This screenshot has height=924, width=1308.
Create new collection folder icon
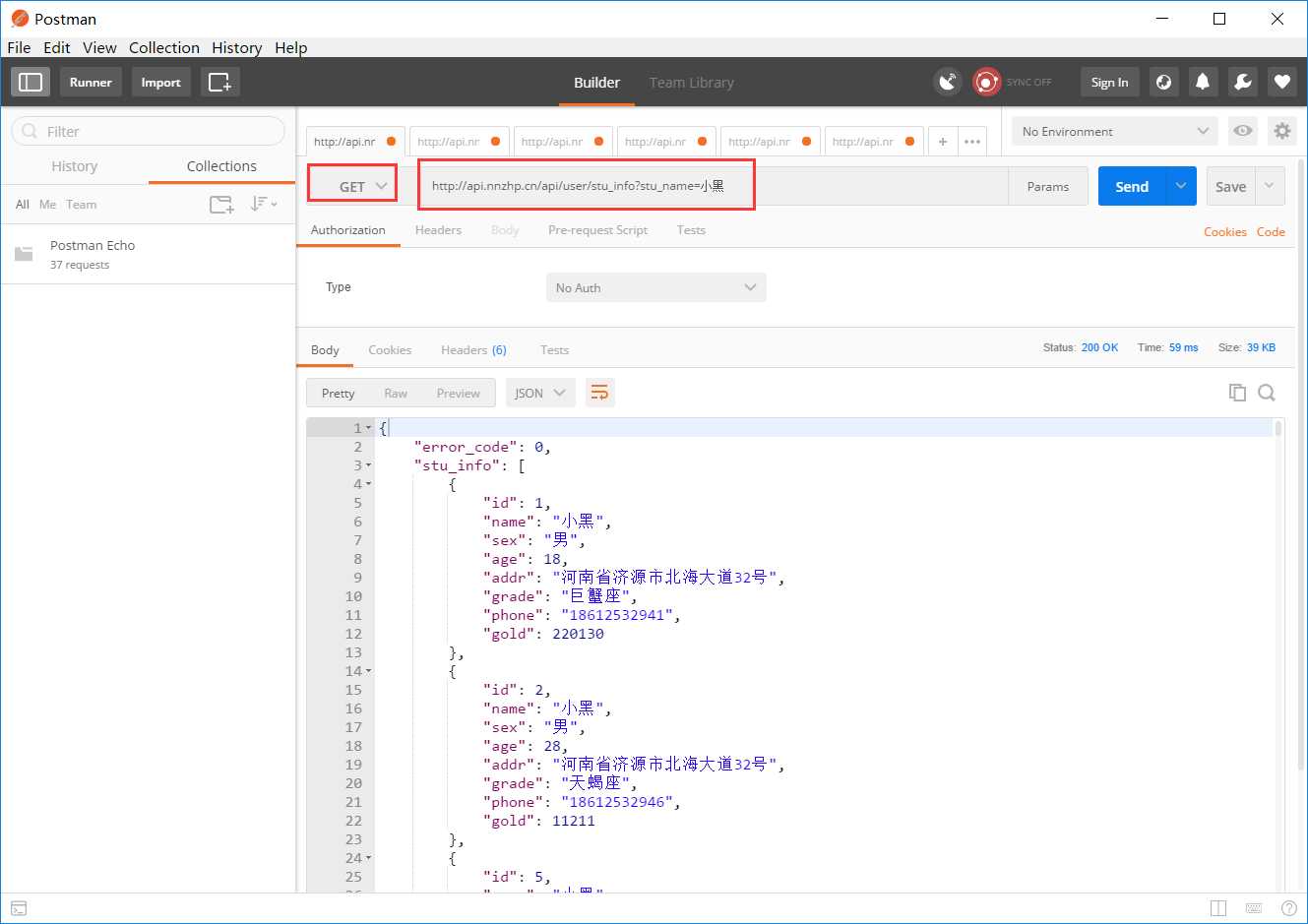tap(221, 204)
